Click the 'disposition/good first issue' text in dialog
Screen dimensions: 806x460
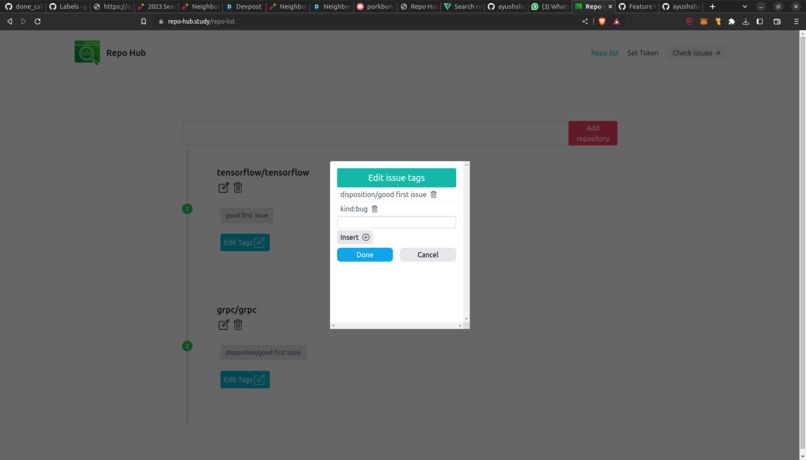[383, 194]
